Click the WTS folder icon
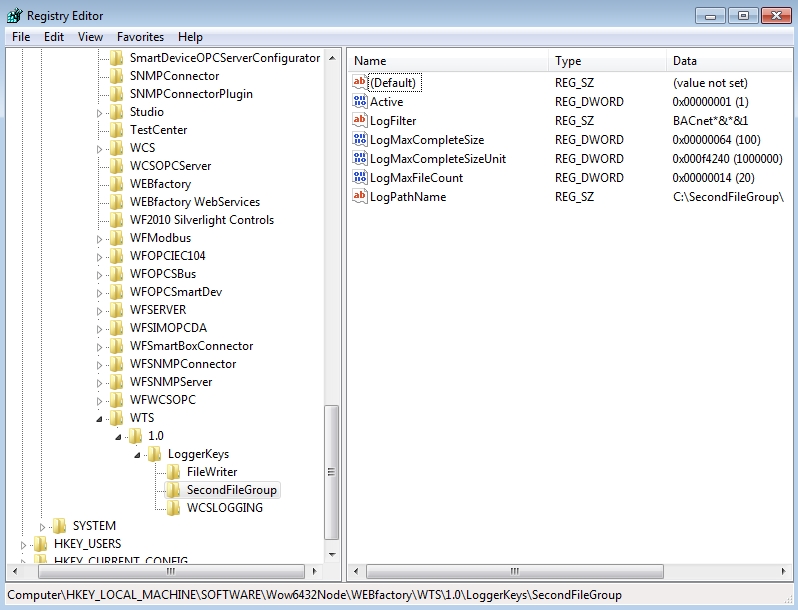 (x=117, y=418)
